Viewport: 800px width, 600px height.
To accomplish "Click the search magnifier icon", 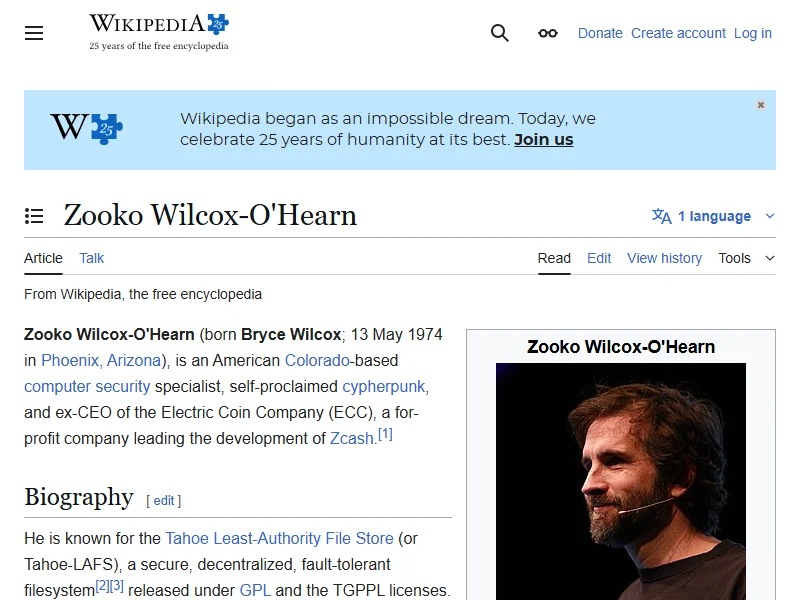I will click(499, 33).
